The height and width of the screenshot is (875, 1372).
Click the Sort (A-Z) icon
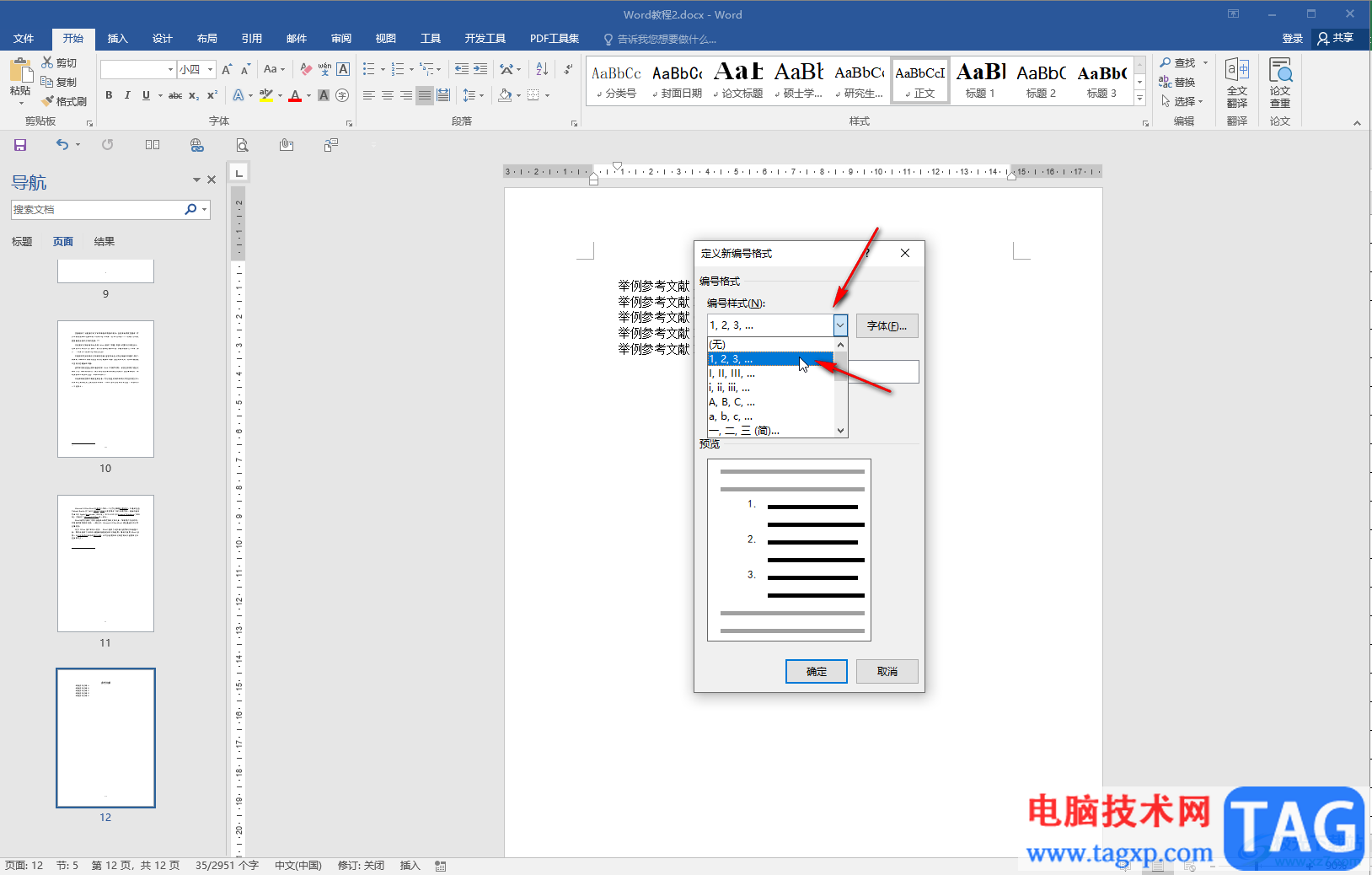coord(542,69)
